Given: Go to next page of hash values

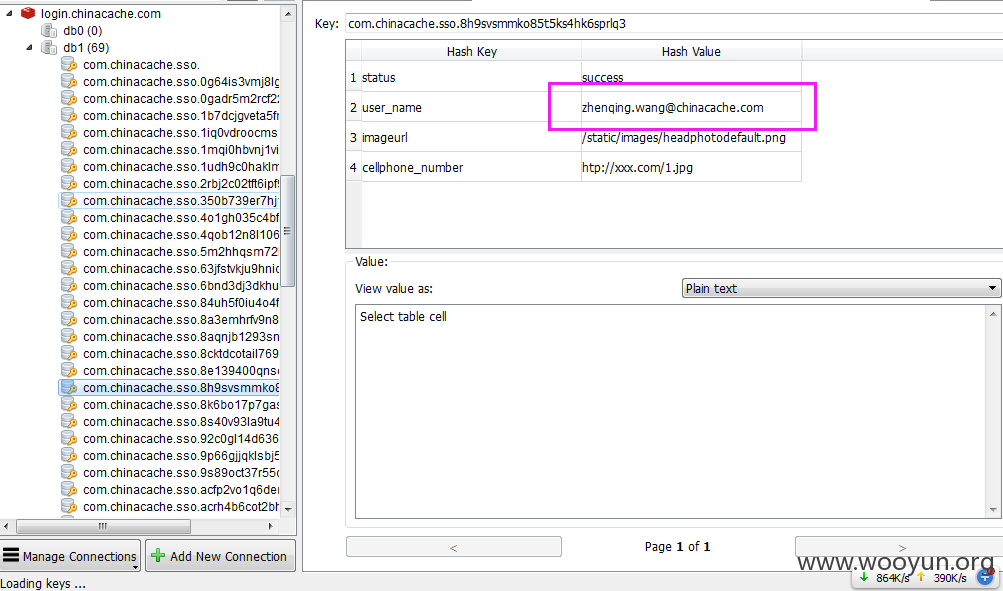Looking at the screenshot, I should pyautogui.click(x=899, y=548).
